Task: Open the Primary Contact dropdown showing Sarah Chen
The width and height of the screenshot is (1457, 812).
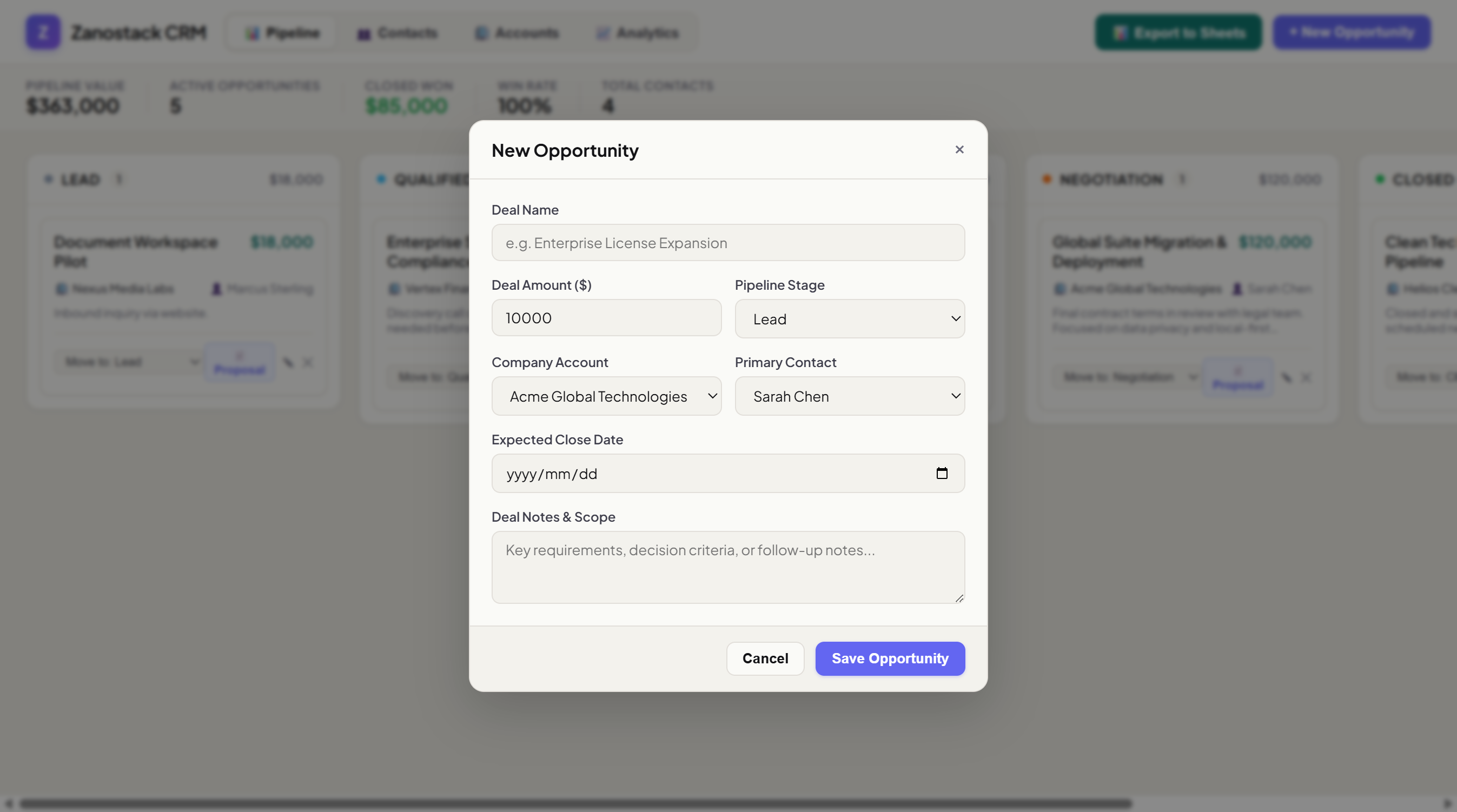Action: pos(850,396)
